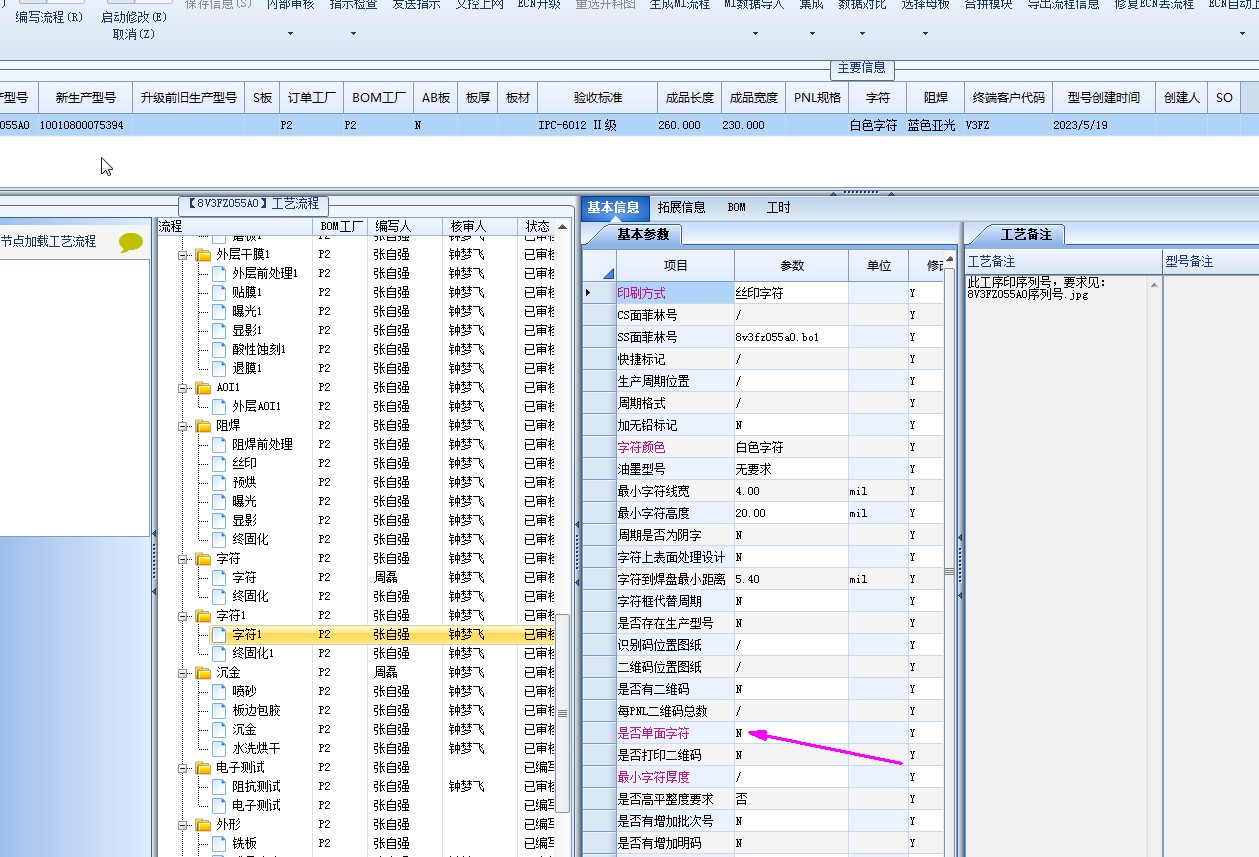Screen dimensions: 1259x857
Task: Switch to the BOM tab
Action: point(736,208)
